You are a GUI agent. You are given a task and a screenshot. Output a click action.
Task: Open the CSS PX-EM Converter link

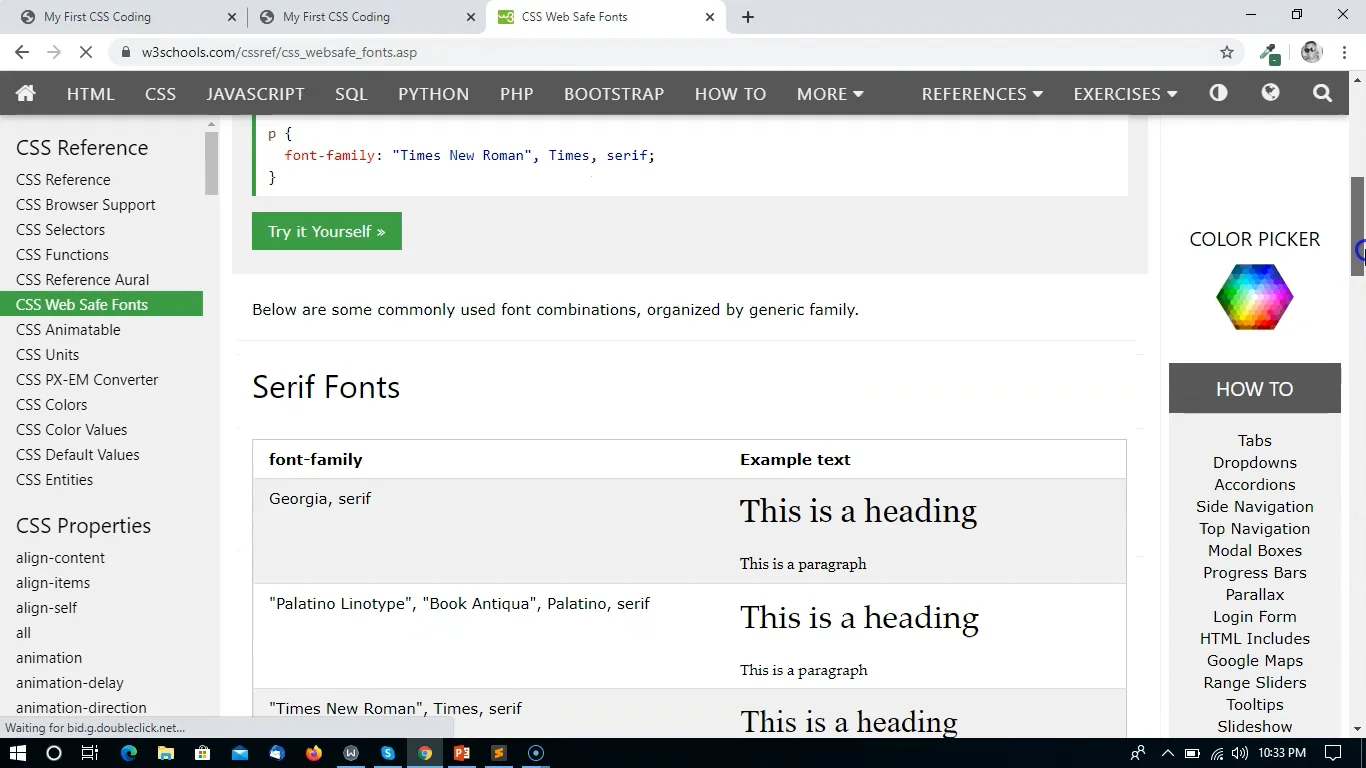[87, 380]
